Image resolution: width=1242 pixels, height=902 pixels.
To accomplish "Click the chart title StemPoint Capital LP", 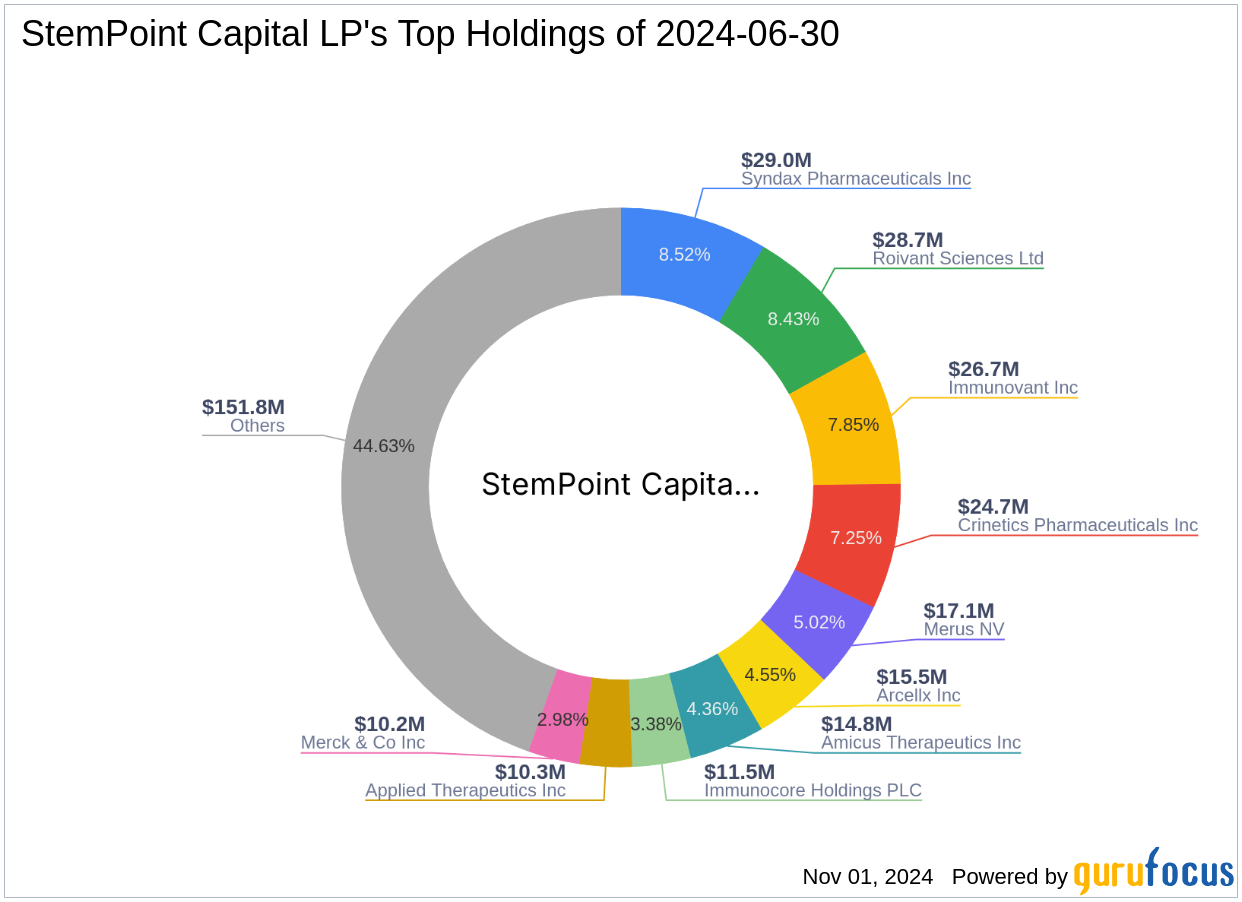I will (430, 33).
